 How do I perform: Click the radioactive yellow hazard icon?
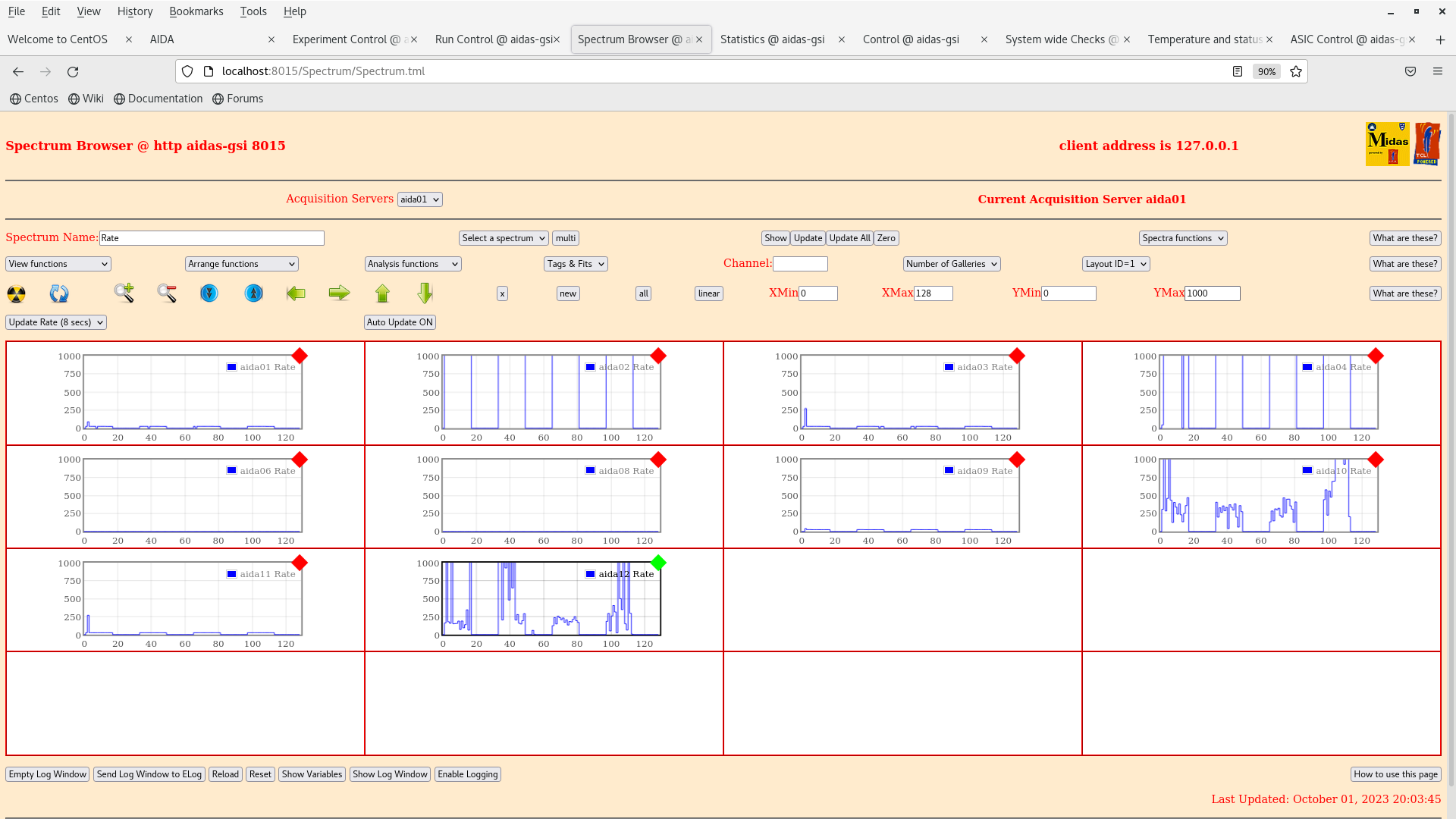click(x=16, y=293)
